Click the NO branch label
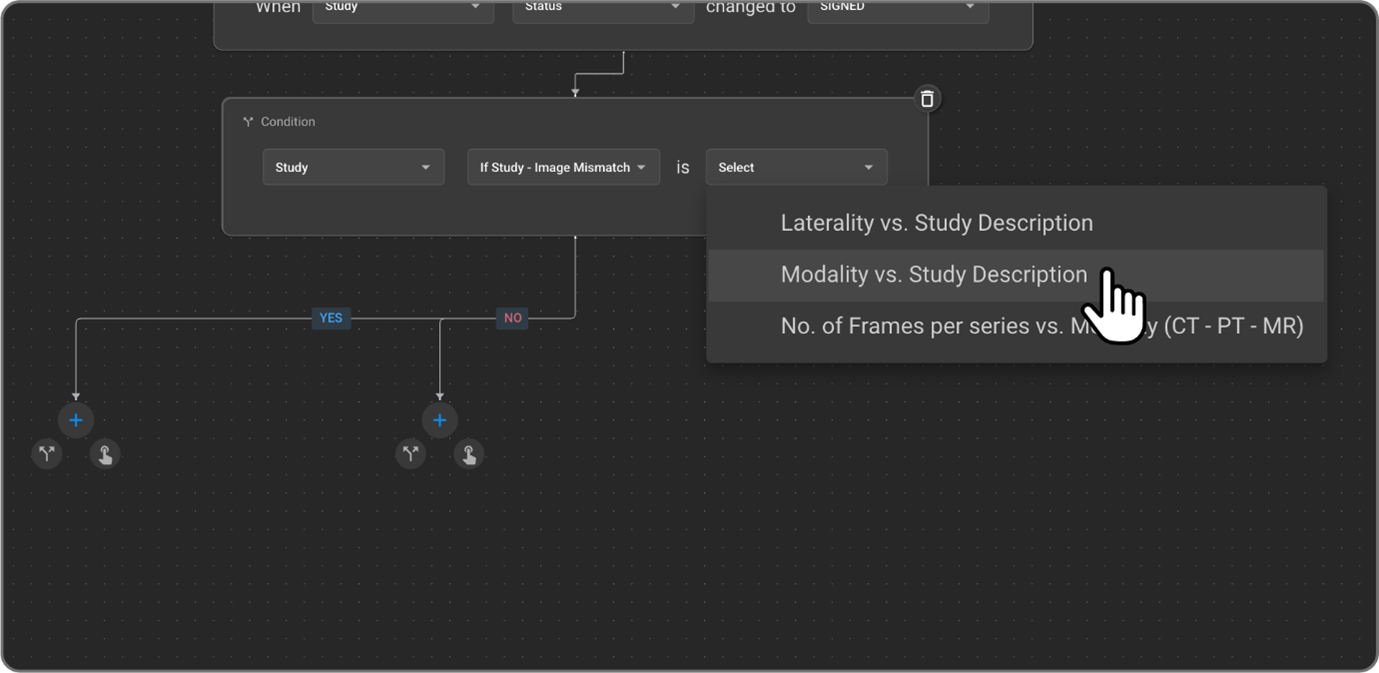The height and width of the screenshot is (673, 1379). tap(512, 318)
